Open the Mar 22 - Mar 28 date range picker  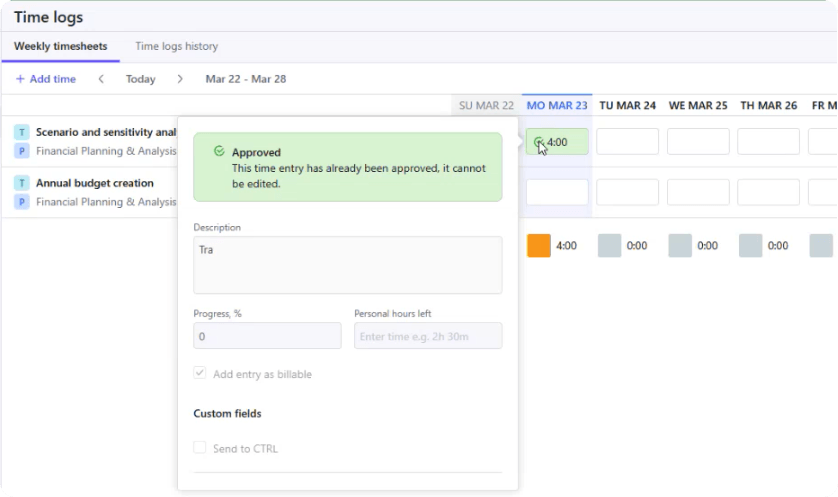point(245,79)
